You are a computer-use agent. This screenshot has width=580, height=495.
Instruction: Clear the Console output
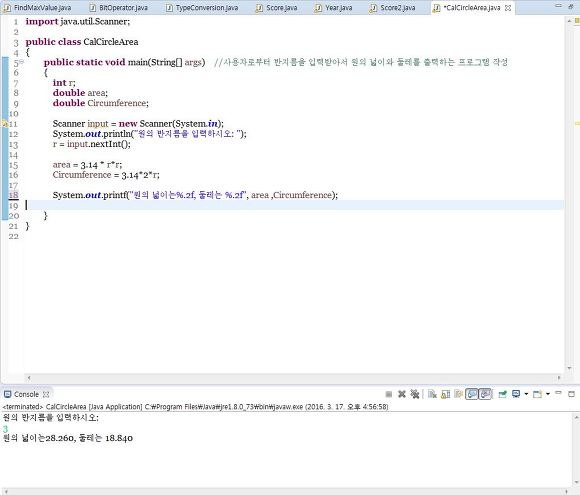pyautogui.click(x=432, y=394)
